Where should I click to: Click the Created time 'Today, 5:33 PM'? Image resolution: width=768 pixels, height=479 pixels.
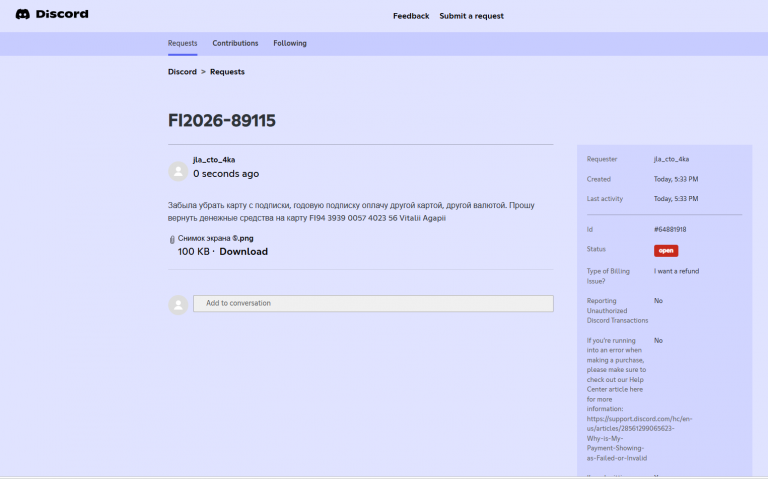[x=676, y=179]
